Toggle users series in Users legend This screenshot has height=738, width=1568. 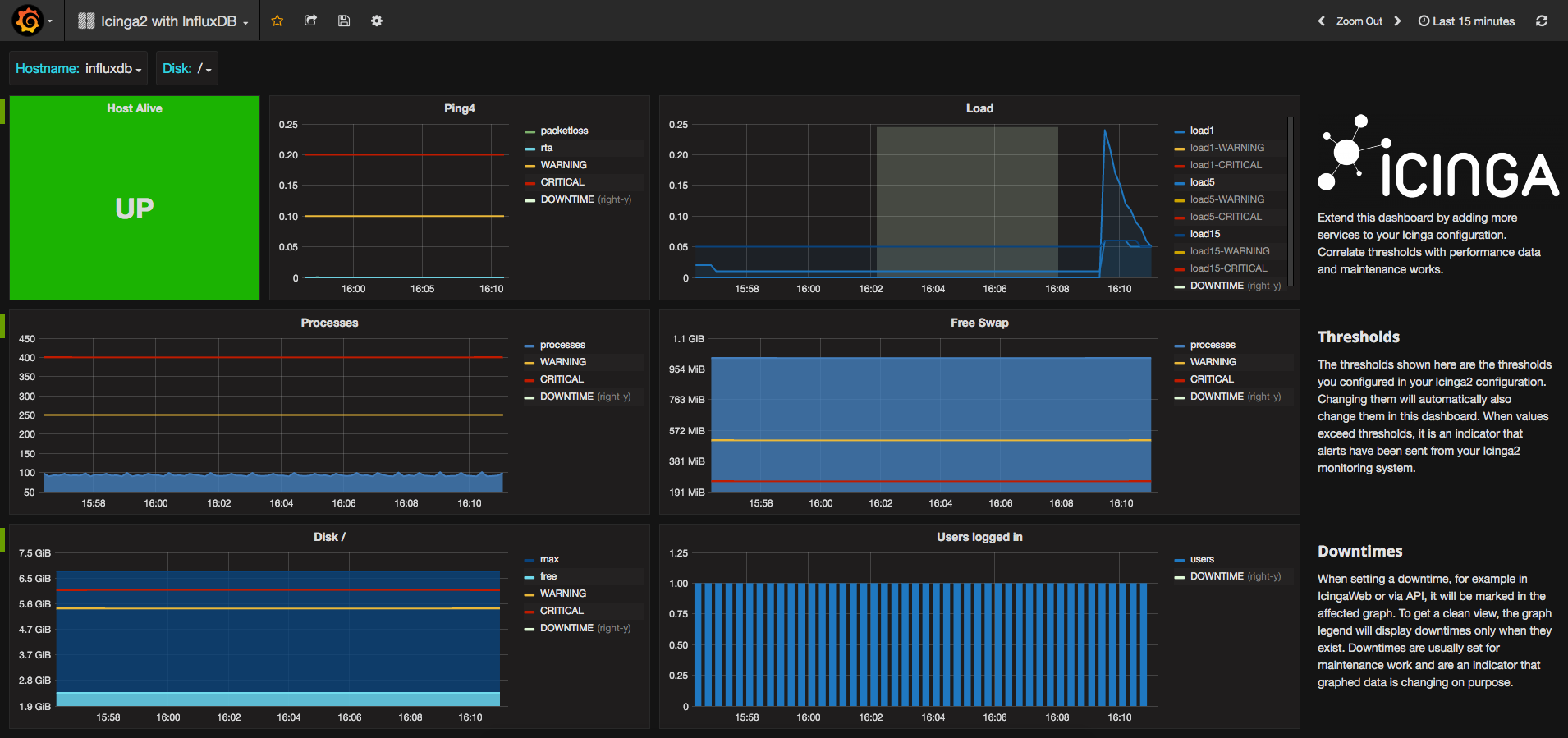(x=1202, y=559)
